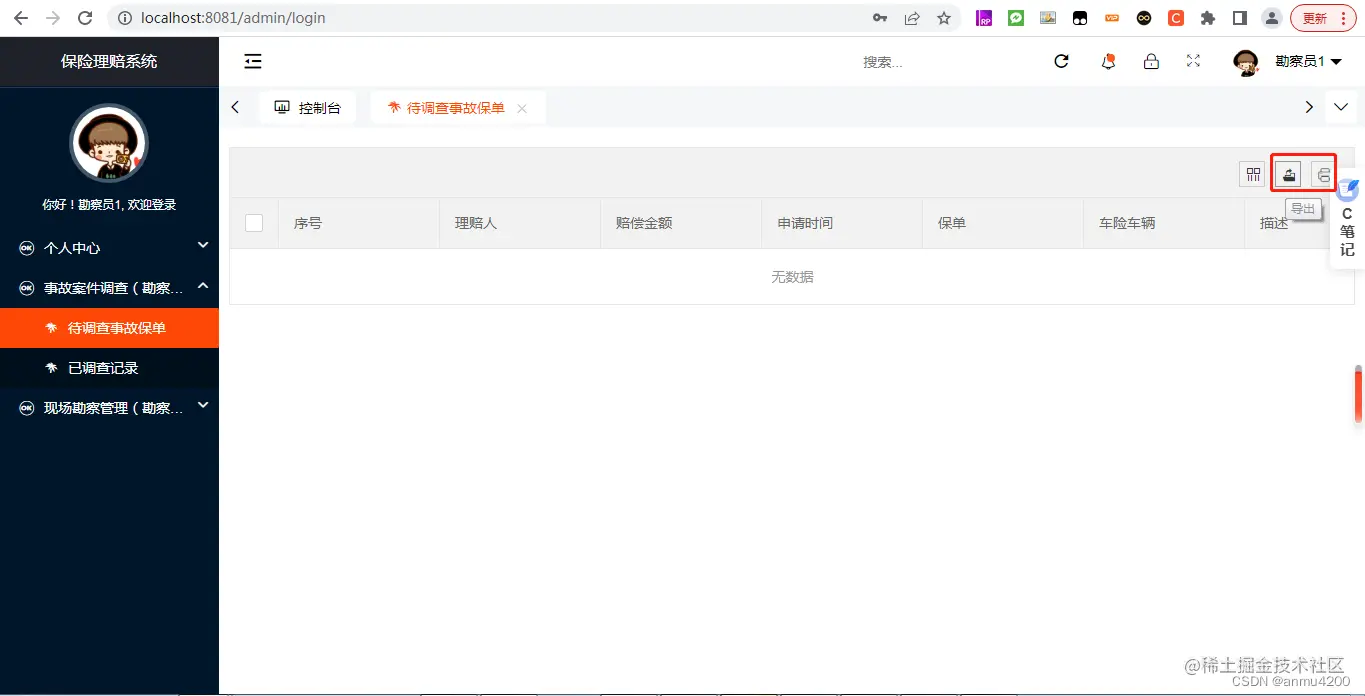Export the table data with the 导出 icon
Image resolution: width=1365 pixels, height=696 pixels.
coord(1288,173)
